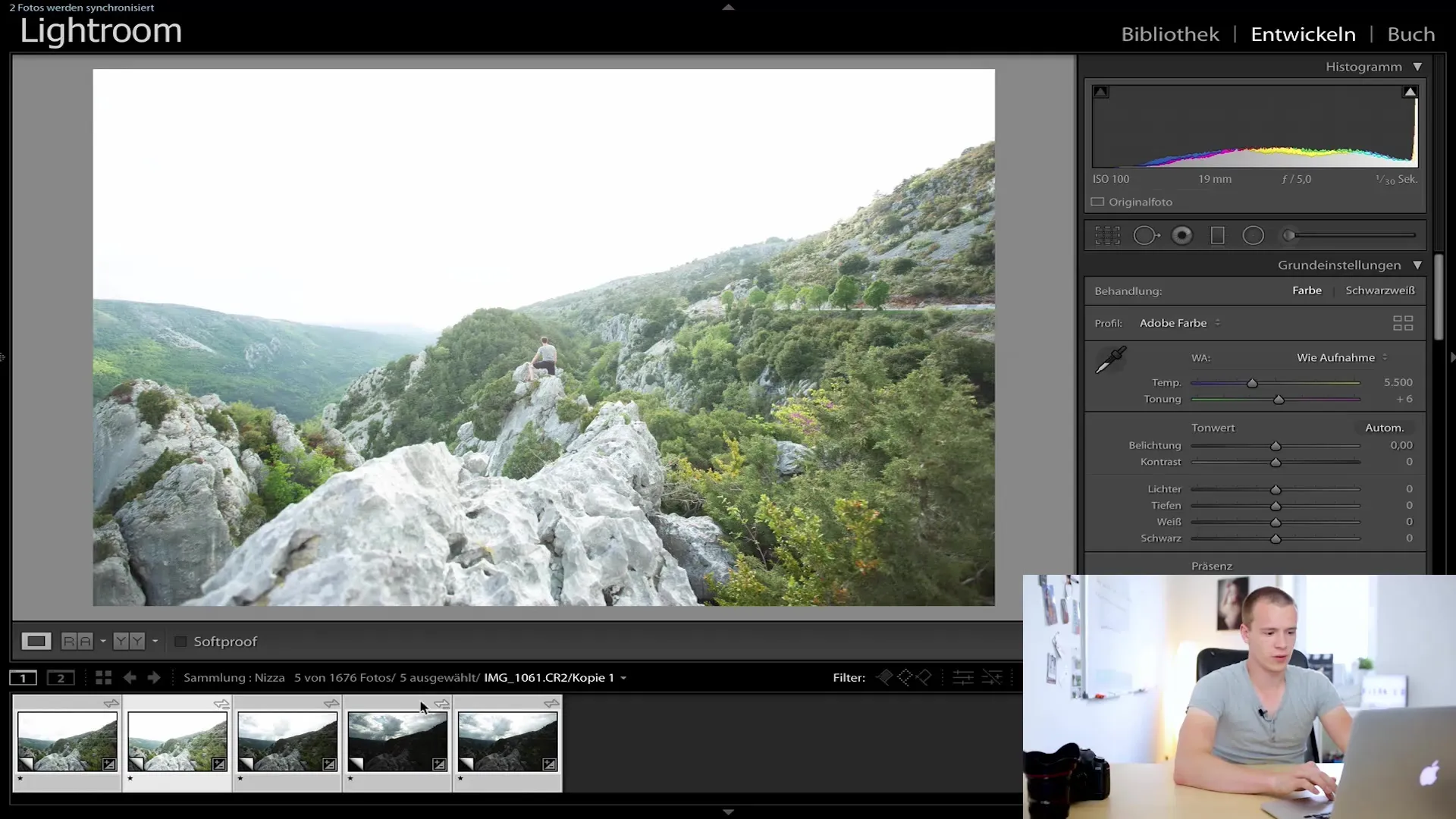Screen dimensions: 1456x819
Task: Set treatment to Schwarzweiß
Action: tap(1379, 290)
